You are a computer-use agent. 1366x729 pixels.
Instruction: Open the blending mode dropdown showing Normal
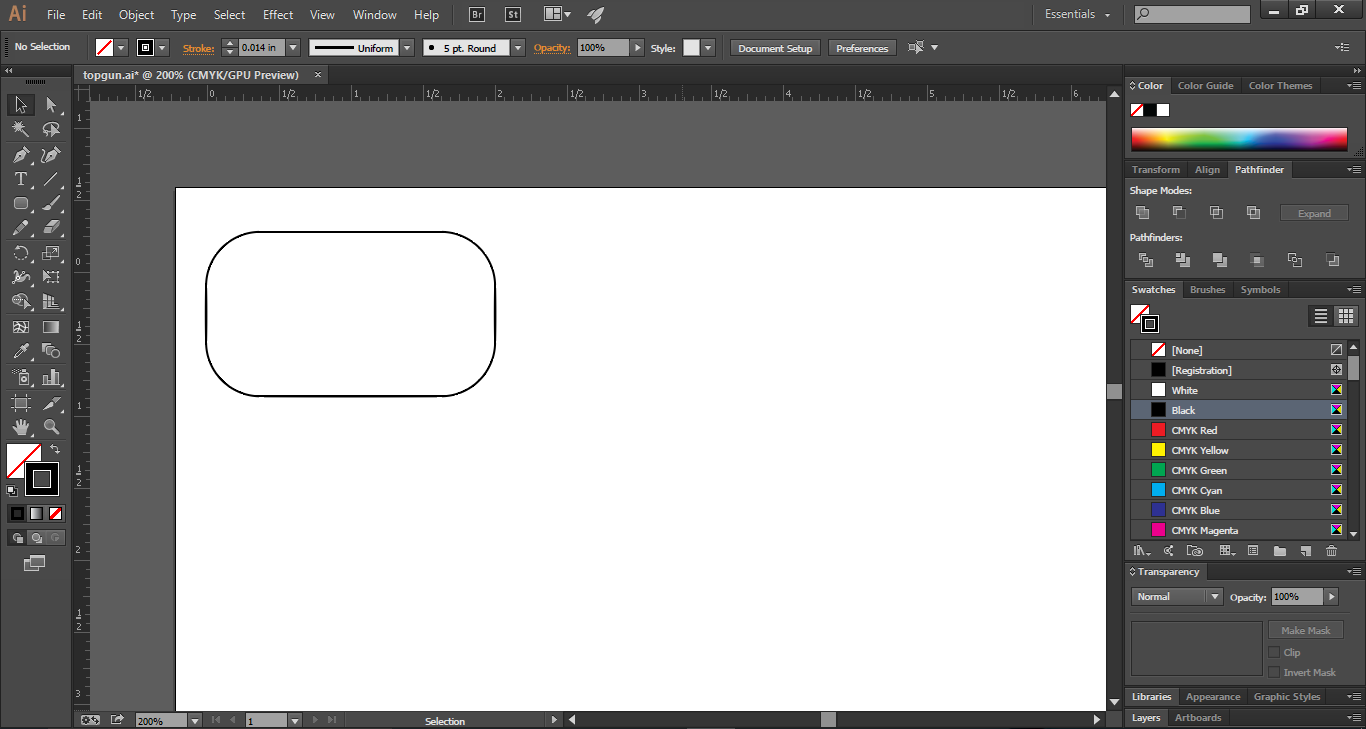[1176, 596]
